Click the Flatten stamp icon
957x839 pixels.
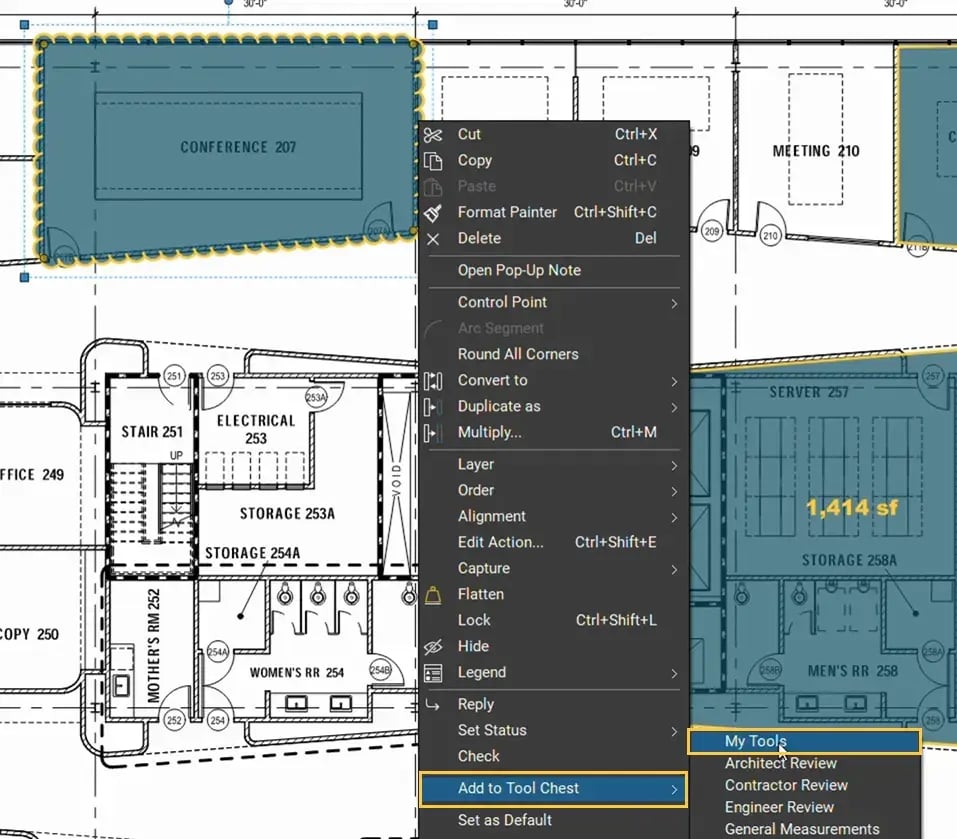(x=433, y=595)
